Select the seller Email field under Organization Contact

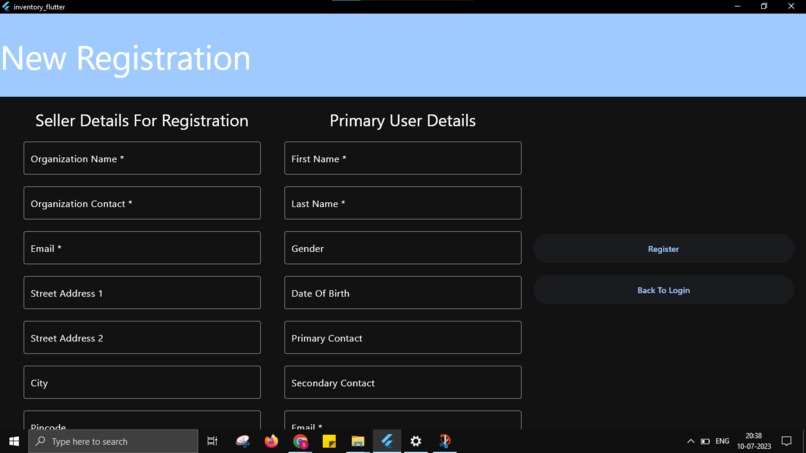142,248
